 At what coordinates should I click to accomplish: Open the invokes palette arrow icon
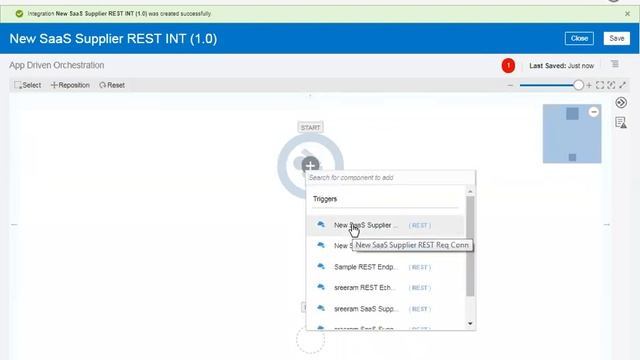coord(621,102)
